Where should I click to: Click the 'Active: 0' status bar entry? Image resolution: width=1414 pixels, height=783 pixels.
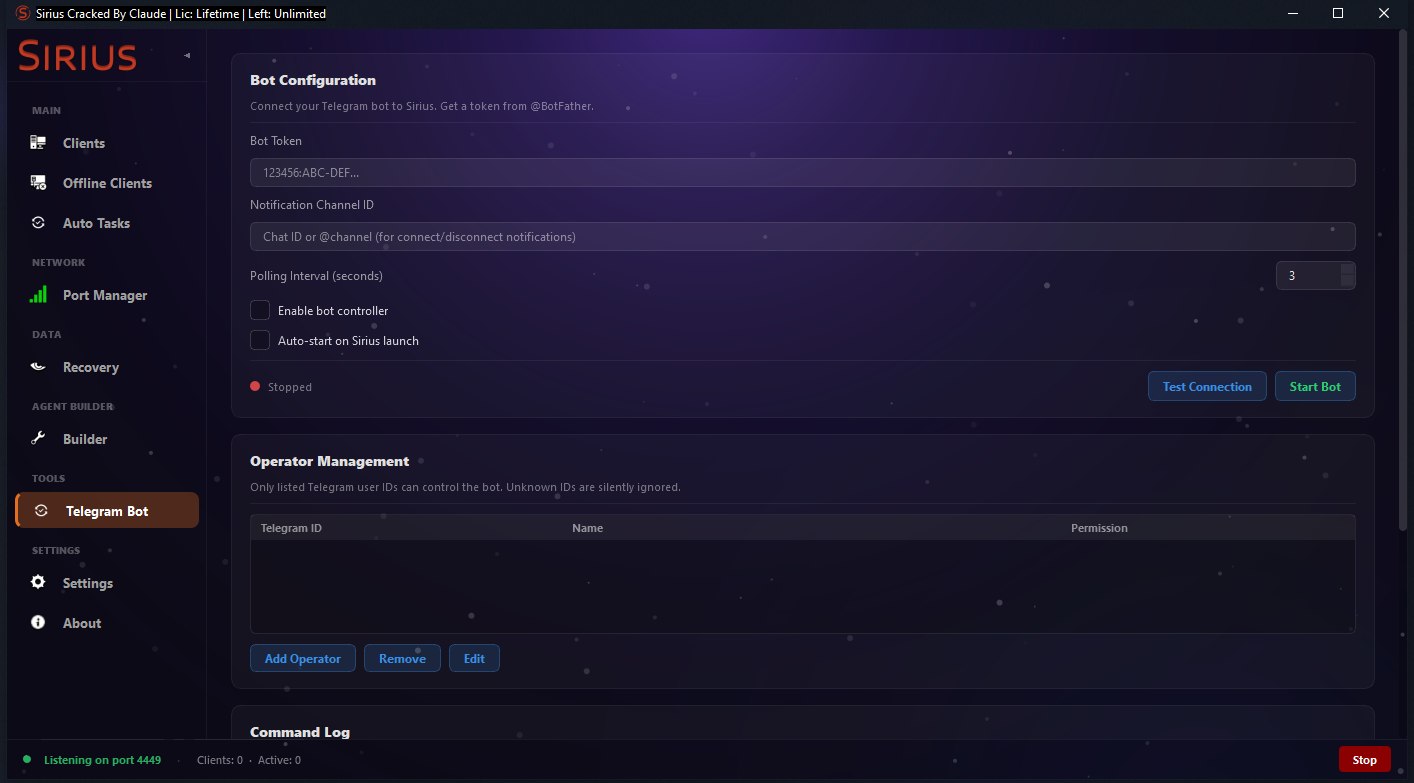tap(278, 760)
